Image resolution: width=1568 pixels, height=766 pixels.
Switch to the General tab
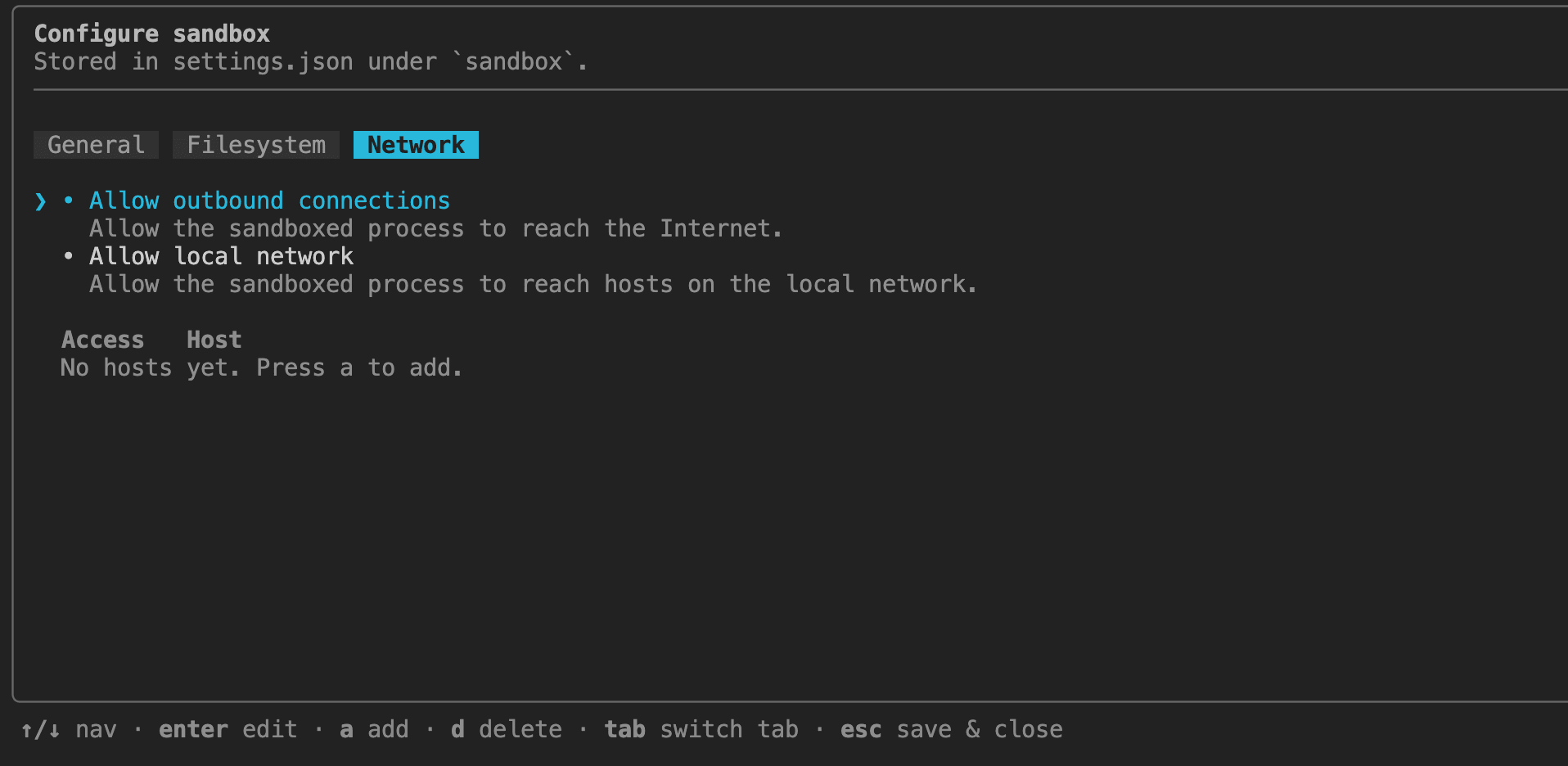click(96, 145)
